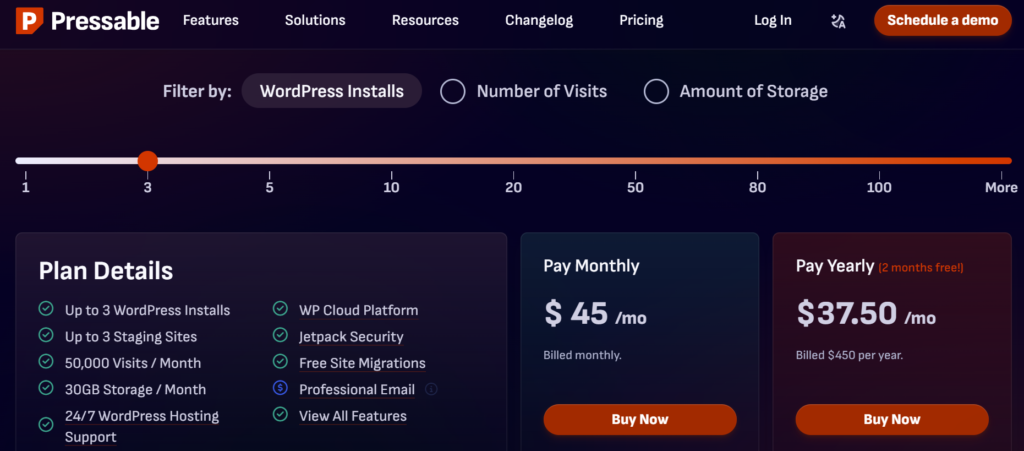This screenshot has width=1024, height=451.
Task: Click Buy Now under Pay Yearly
Action: coord(892,419)
